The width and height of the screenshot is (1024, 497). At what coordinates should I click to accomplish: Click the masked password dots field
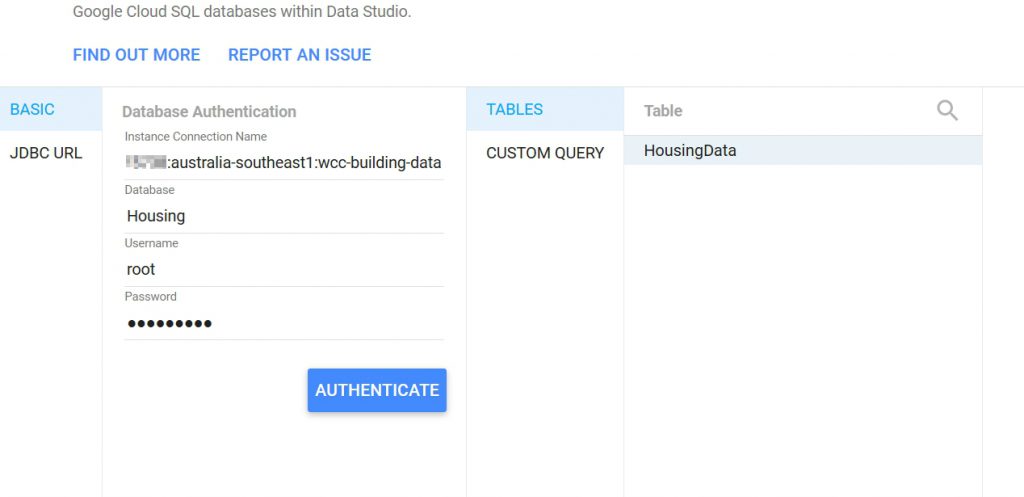tap(284, 323)
